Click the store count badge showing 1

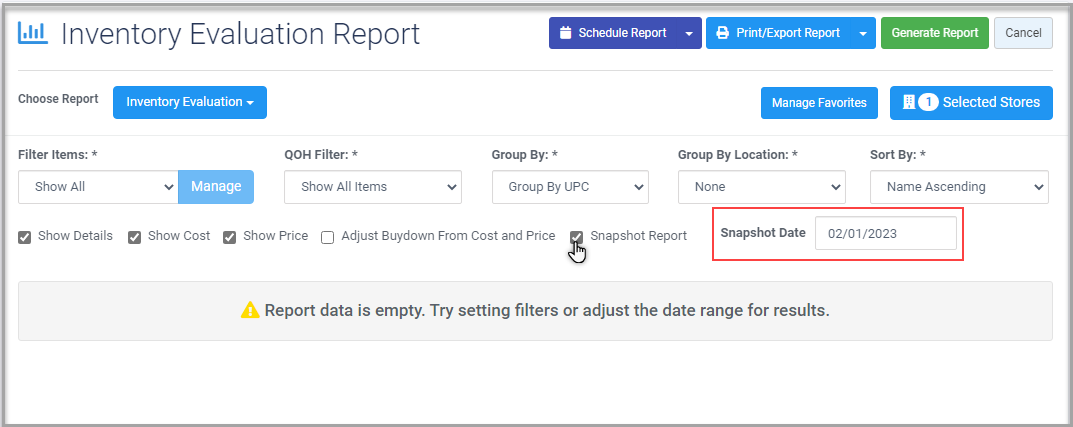(928, 103)
